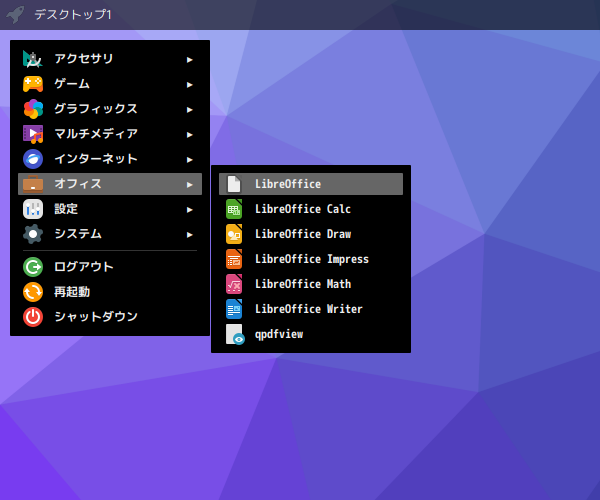Click the green ログアウト icon

point(33,267)
